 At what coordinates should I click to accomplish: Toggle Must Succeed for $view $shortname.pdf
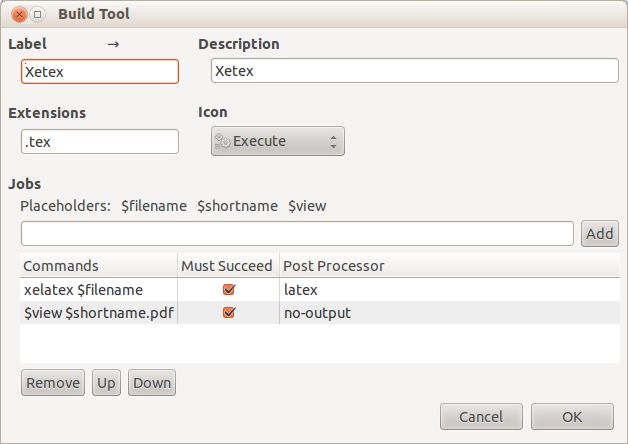point(229,312)
